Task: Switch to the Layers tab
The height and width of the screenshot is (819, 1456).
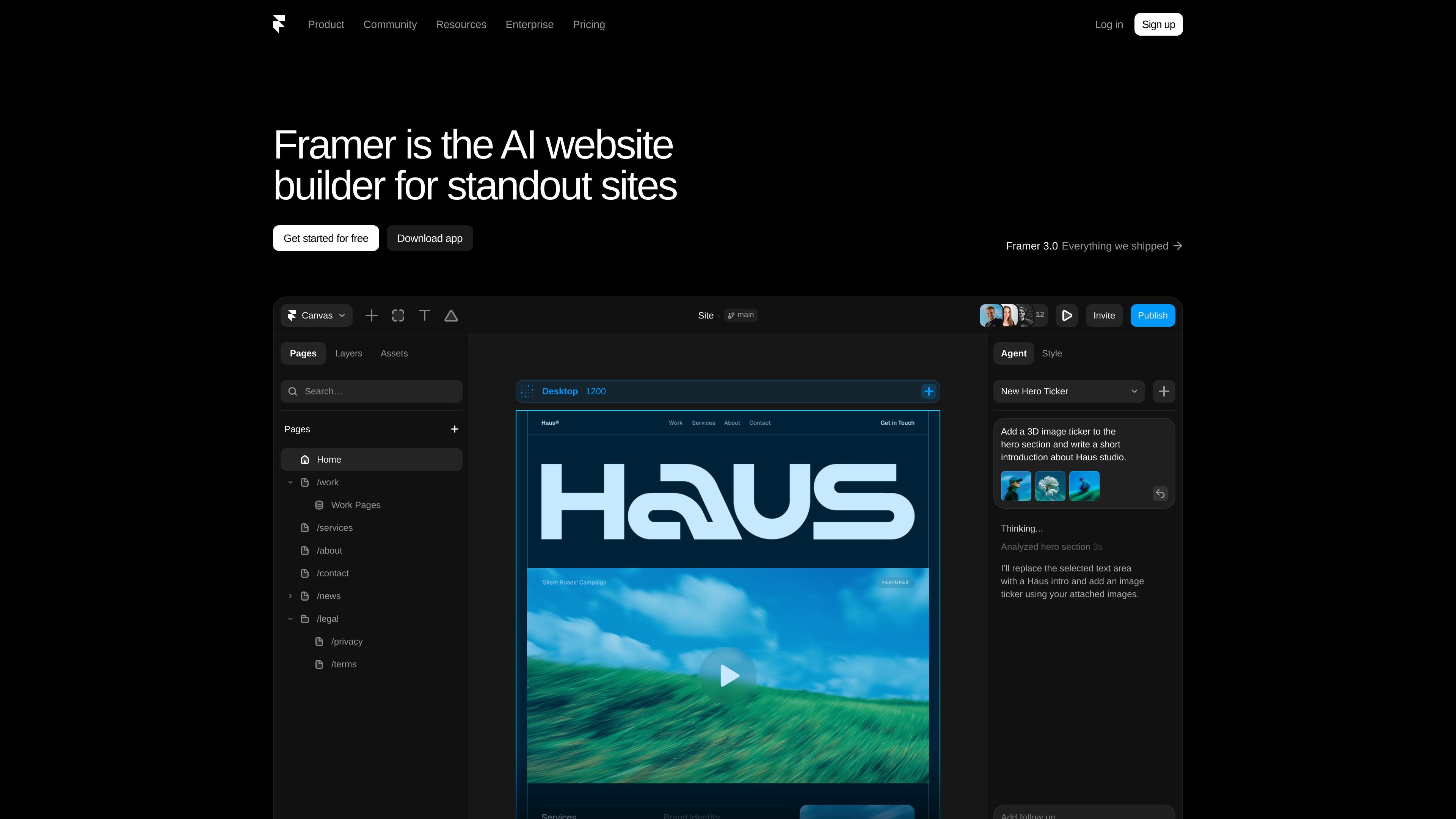Action: click(349, 353)
